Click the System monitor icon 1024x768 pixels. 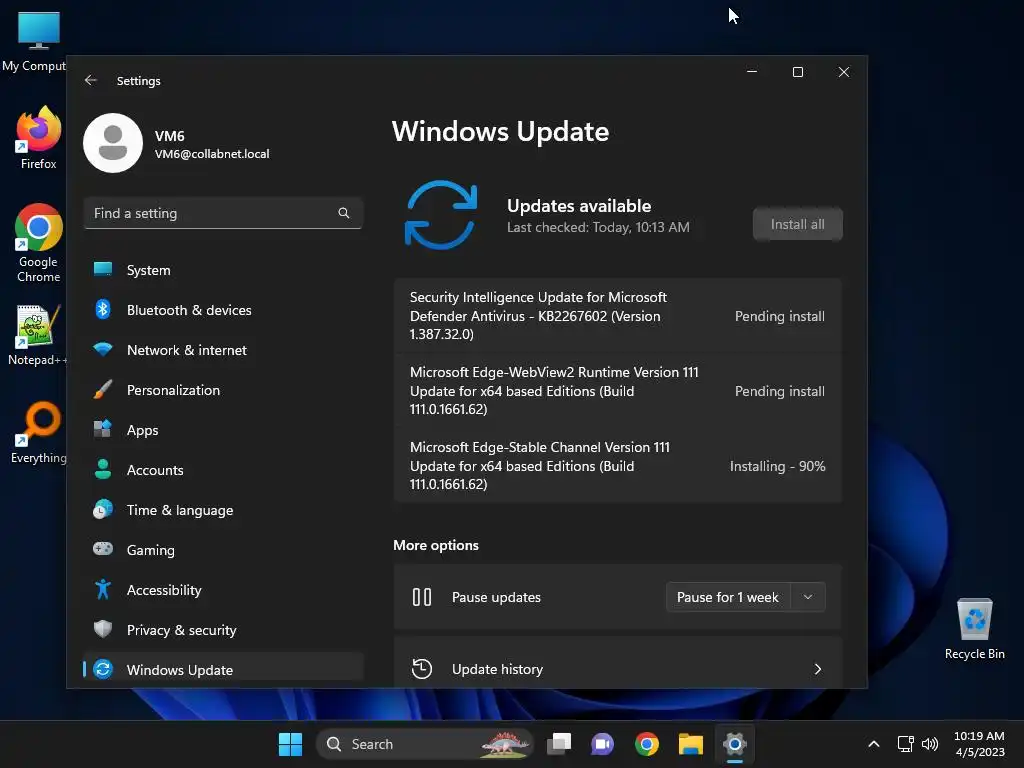[x=103, y=269]
